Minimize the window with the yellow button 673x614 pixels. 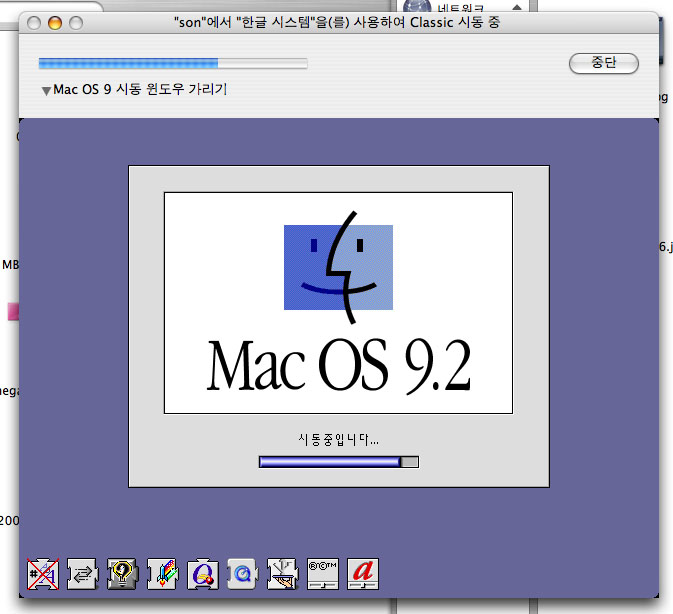[x=54, y=22]
